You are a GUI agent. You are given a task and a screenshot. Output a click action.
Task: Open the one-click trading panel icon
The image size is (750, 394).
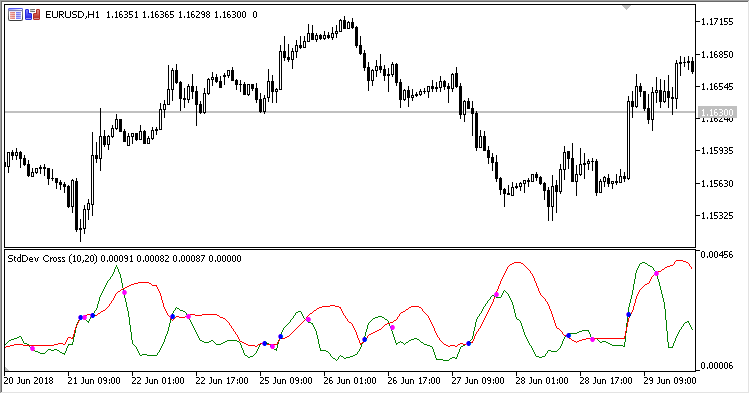[15, 15]
